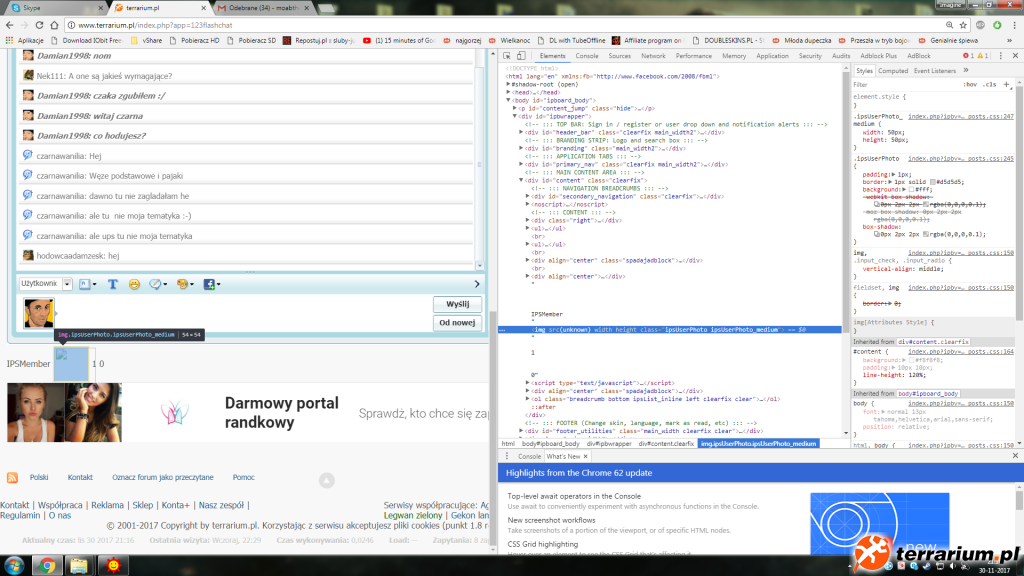
Task: Click the user avatar thumbnail in chat
Action: click(x=39, y=313)
